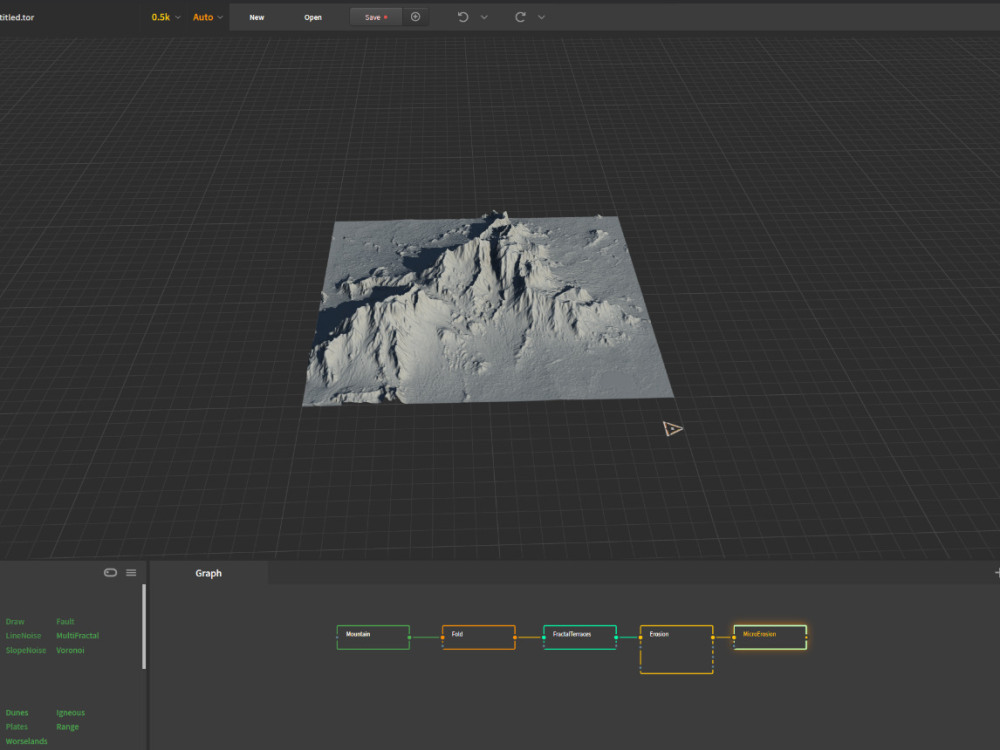Open the hamburger menu in the node toolbox

pyautogui.click(x=131, y=572)
